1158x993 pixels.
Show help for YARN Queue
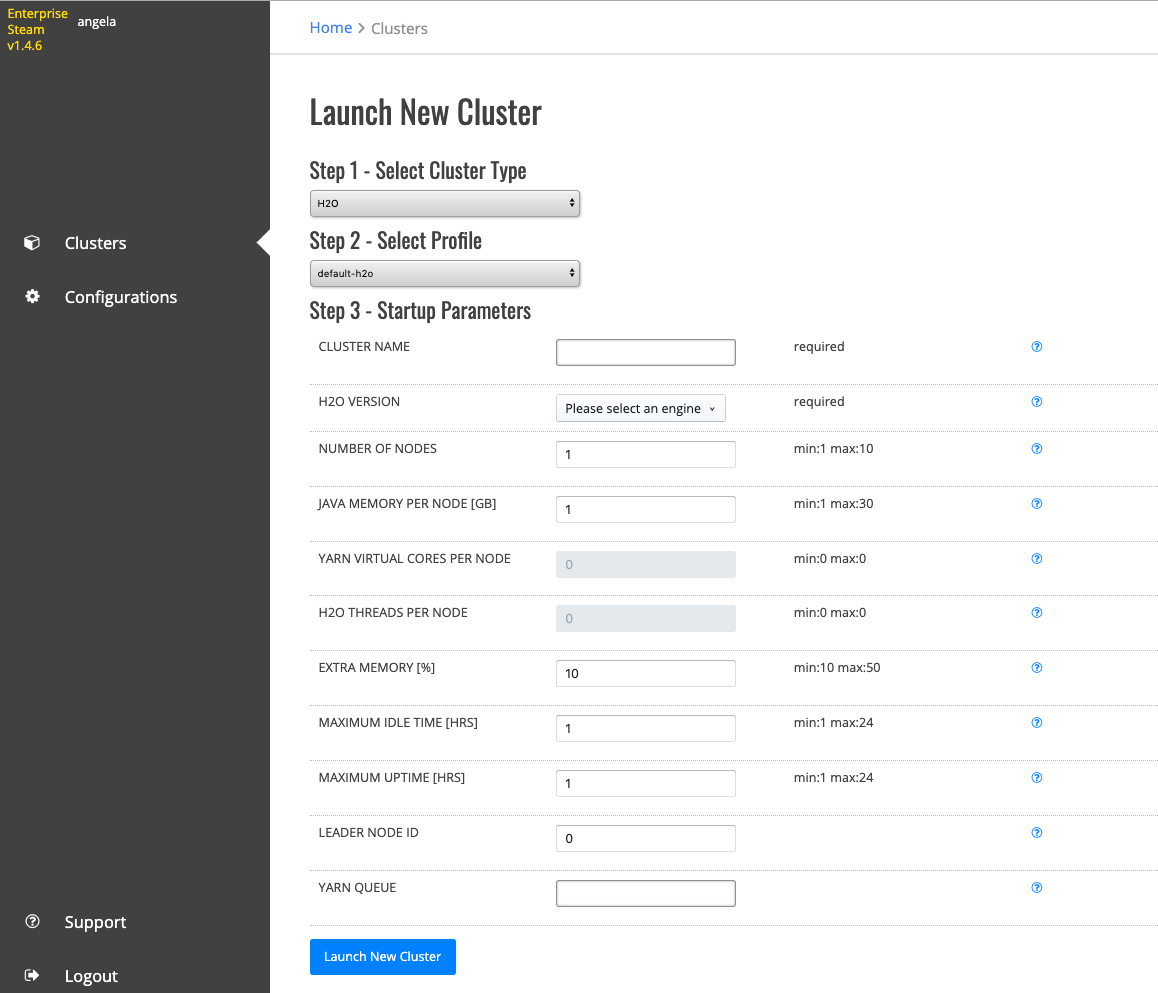pos(1037,887)
